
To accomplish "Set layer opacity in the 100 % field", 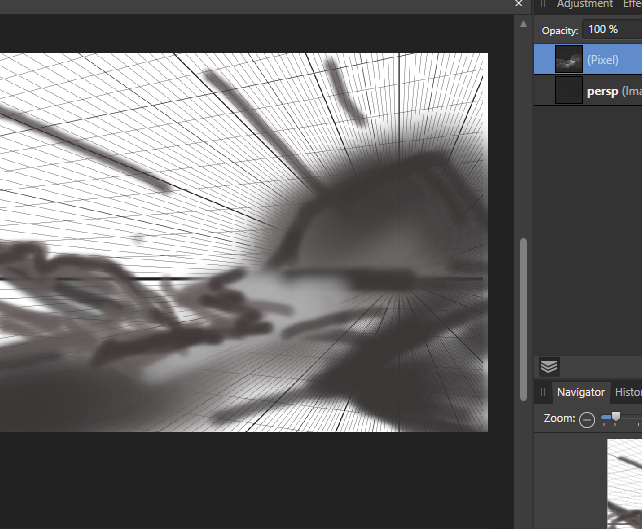I will (x=612, y=29).
